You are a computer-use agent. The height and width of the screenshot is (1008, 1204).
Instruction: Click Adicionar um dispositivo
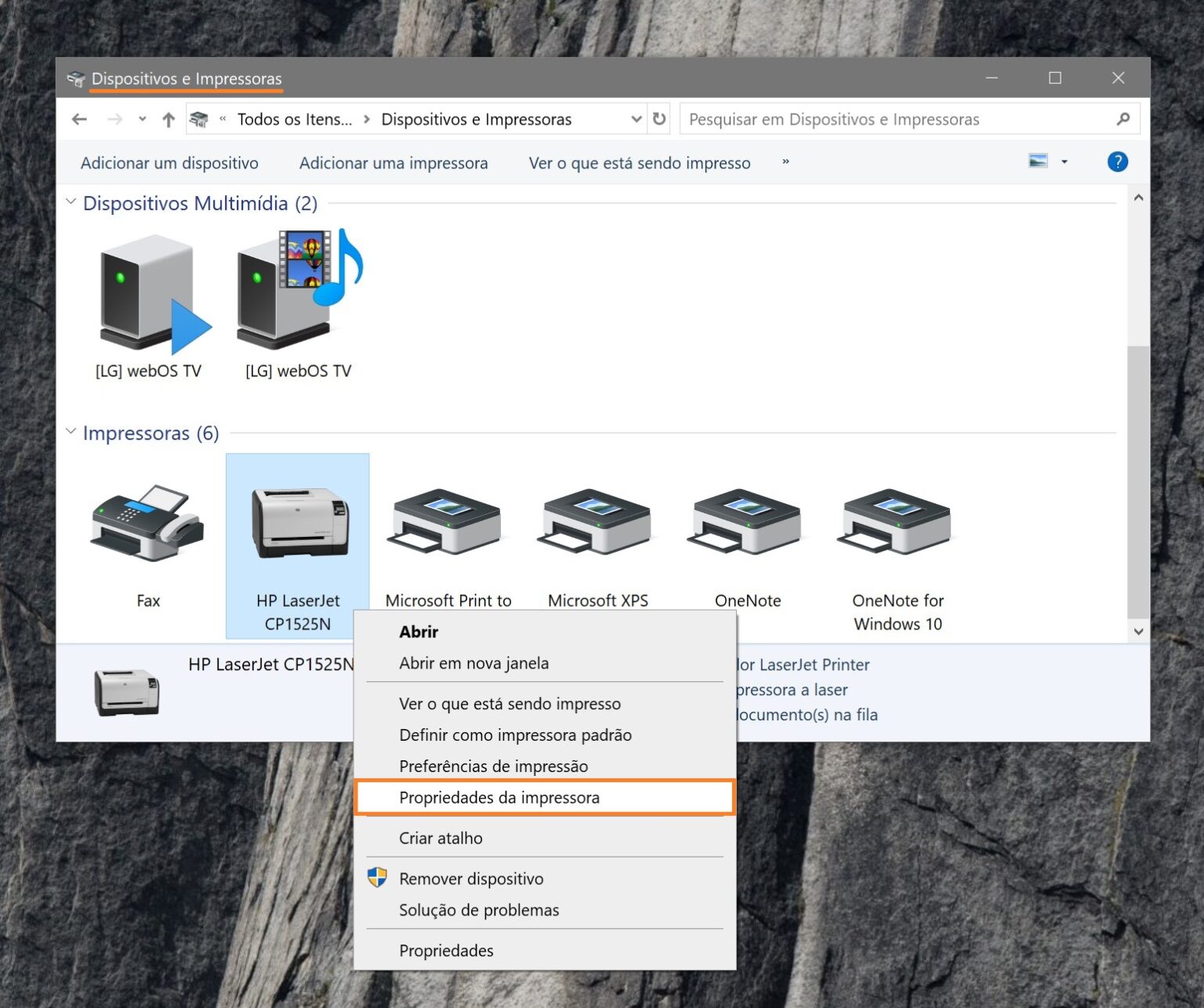(169, 163)
